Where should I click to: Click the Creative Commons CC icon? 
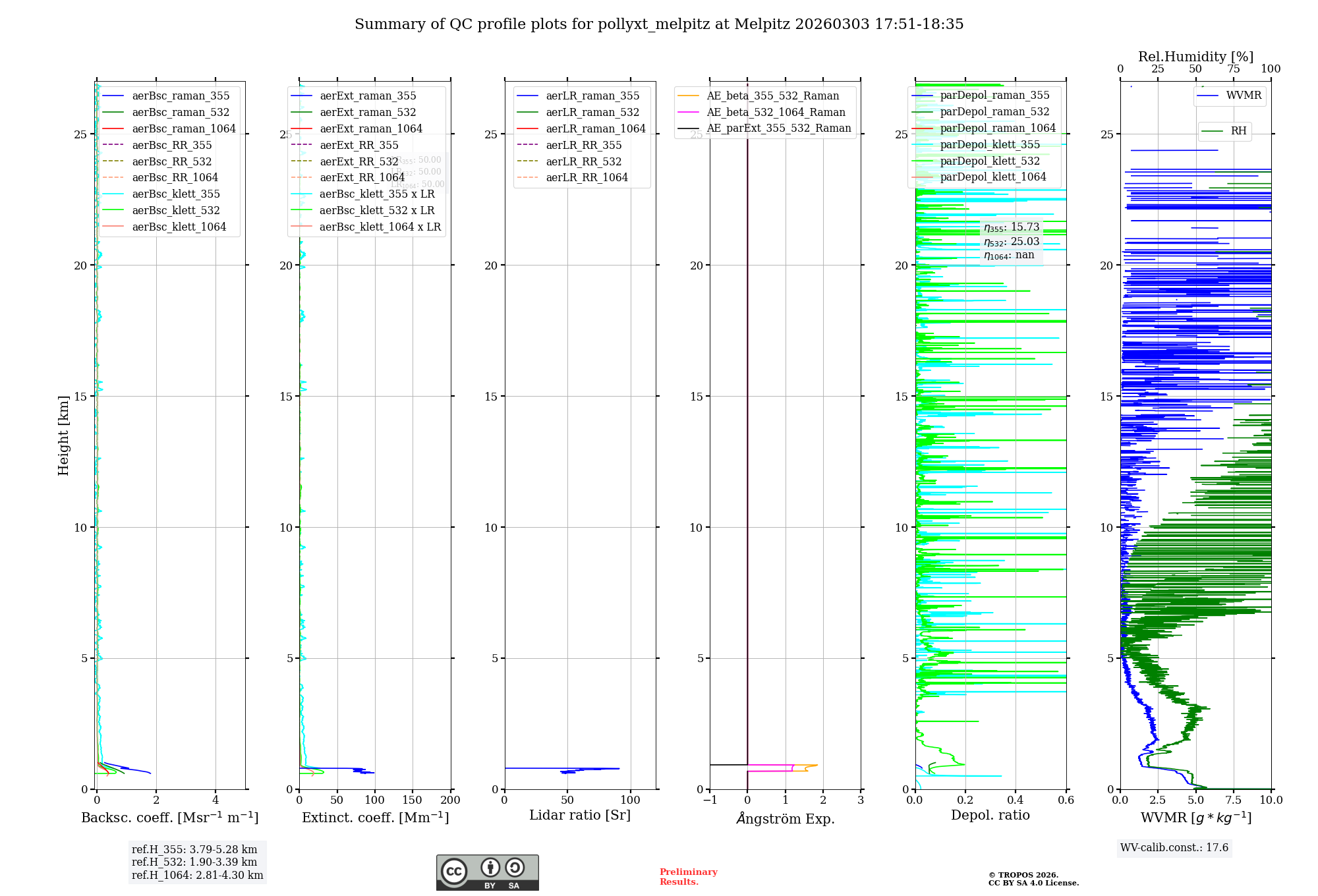coord(454,871)
